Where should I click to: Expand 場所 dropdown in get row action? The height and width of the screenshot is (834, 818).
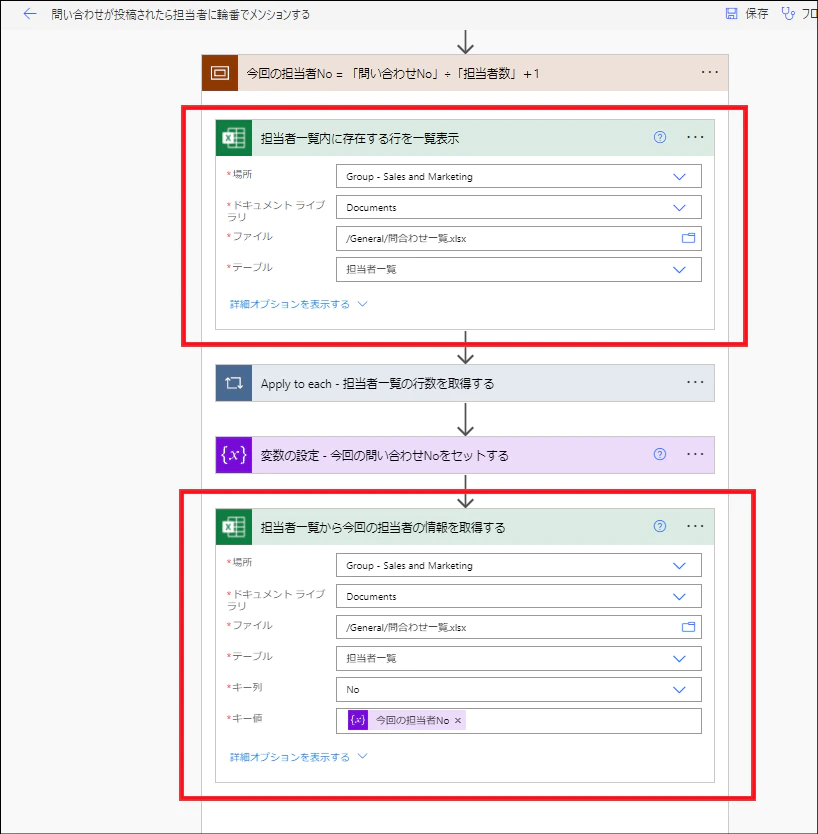click(679, 565)
